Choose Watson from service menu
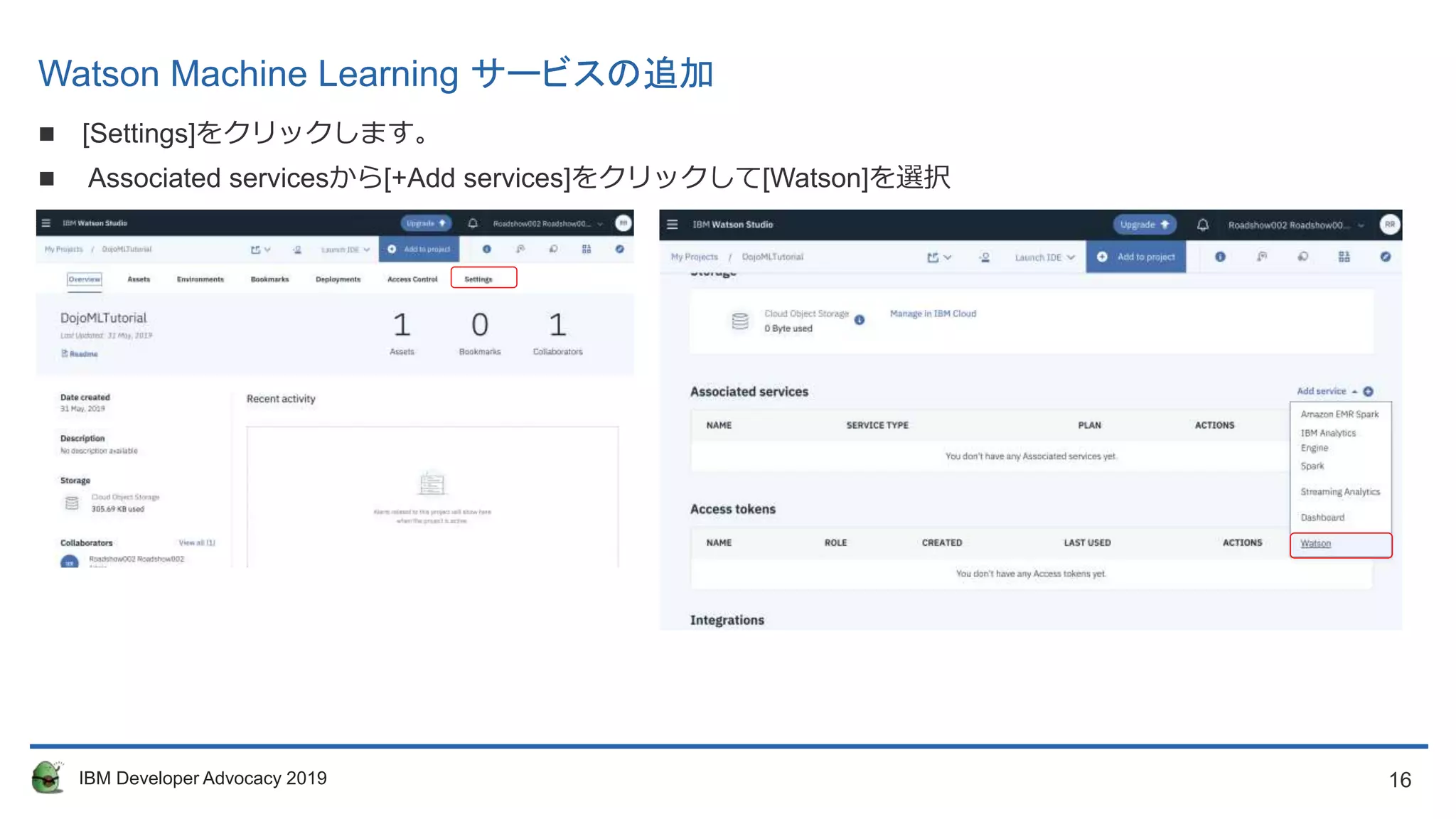This screenshot has height=819, width=1456. (x=1316, y=544)
